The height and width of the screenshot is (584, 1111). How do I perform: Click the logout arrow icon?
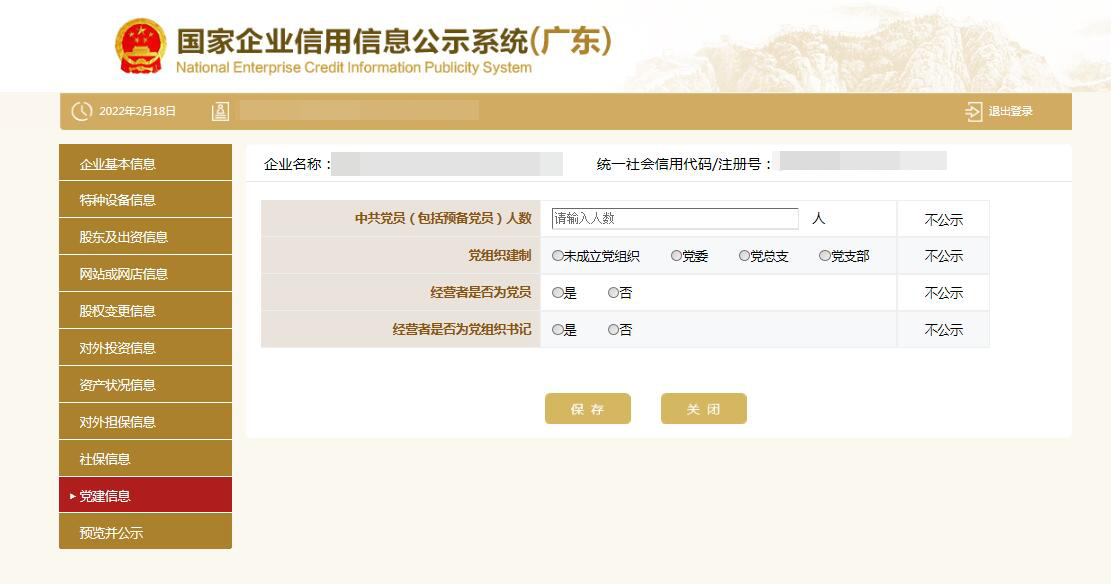974,111
